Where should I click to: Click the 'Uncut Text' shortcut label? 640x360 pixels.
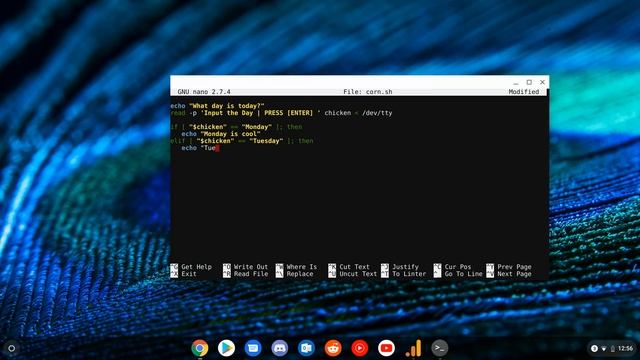point(358,274)
